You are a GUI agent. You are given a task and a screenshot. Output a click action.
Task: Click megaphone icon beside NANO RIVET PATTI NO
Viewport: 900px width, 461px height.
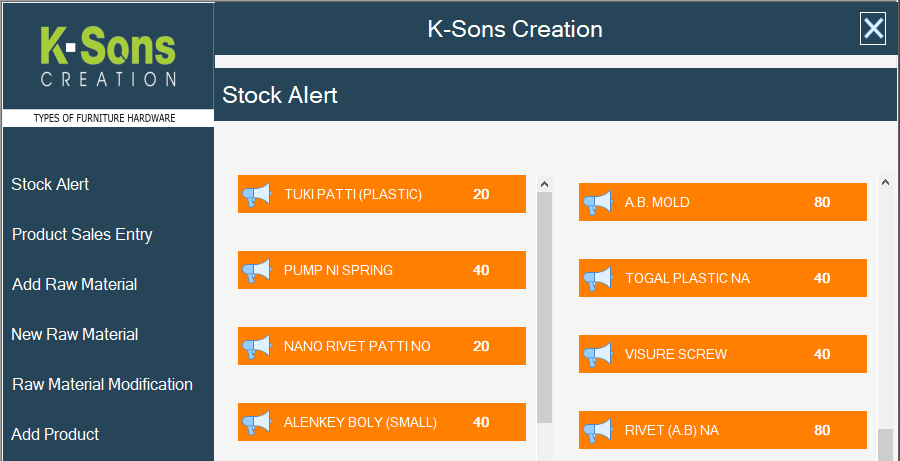pyautogui.click(x=256, y=347)
